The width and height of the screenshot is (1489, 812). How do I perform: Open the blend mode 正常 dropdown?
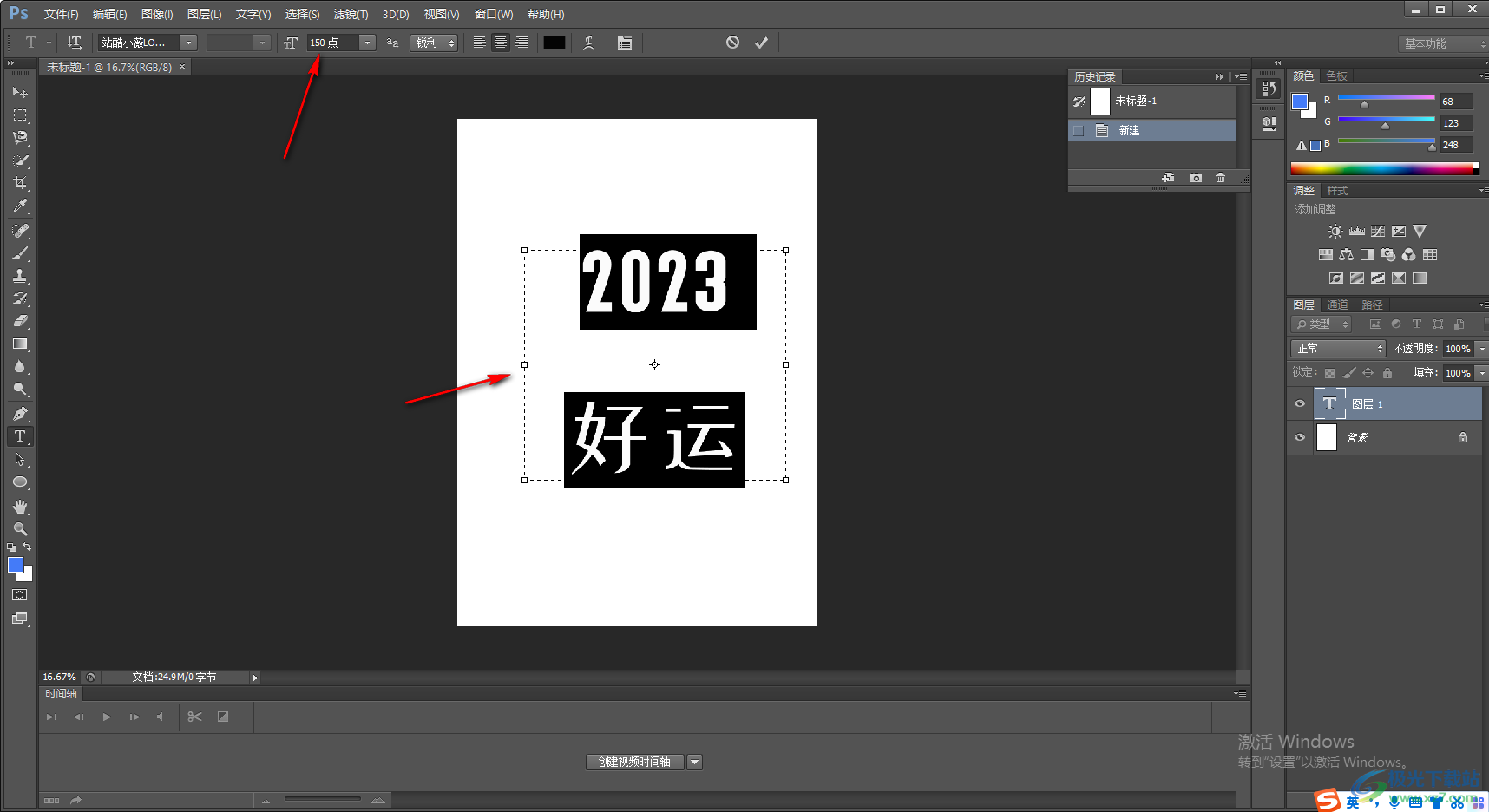(1338, 348)
